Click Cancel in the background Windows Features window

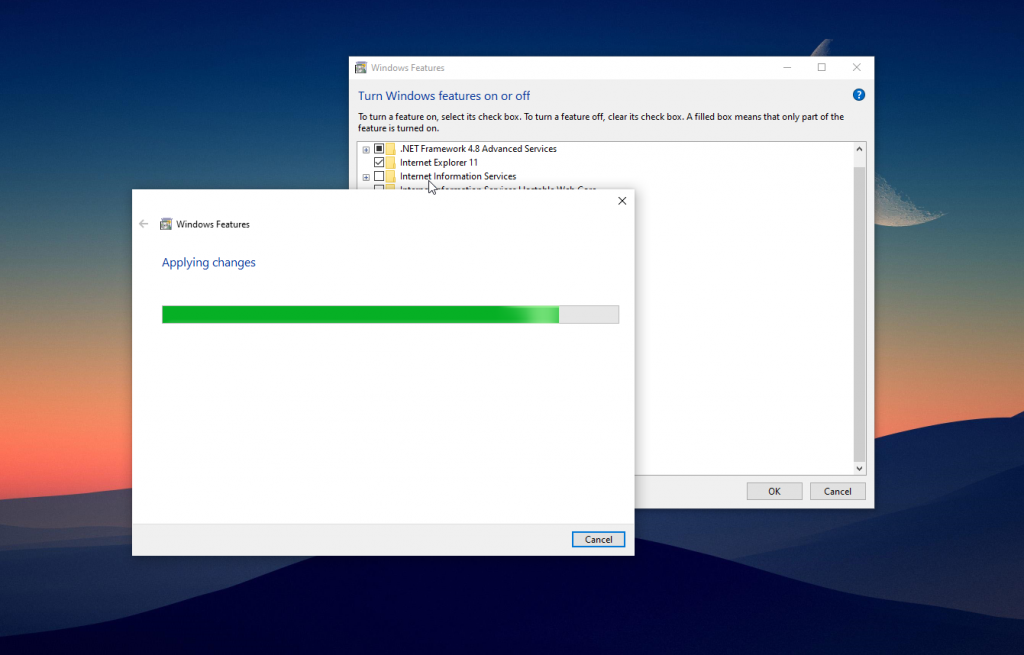[837, 491]
